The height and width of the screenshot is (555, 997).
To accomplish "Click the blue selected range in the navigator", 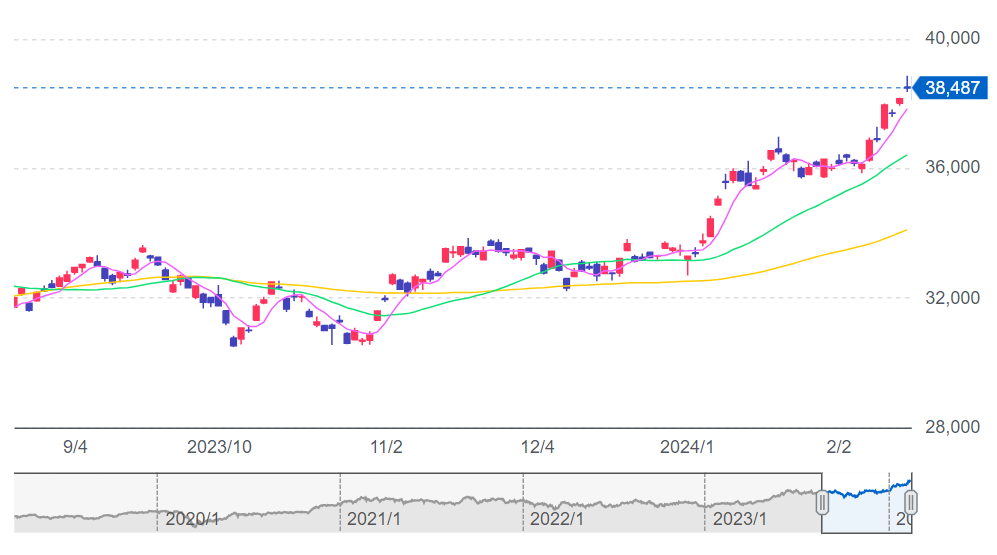I will 866,502.
